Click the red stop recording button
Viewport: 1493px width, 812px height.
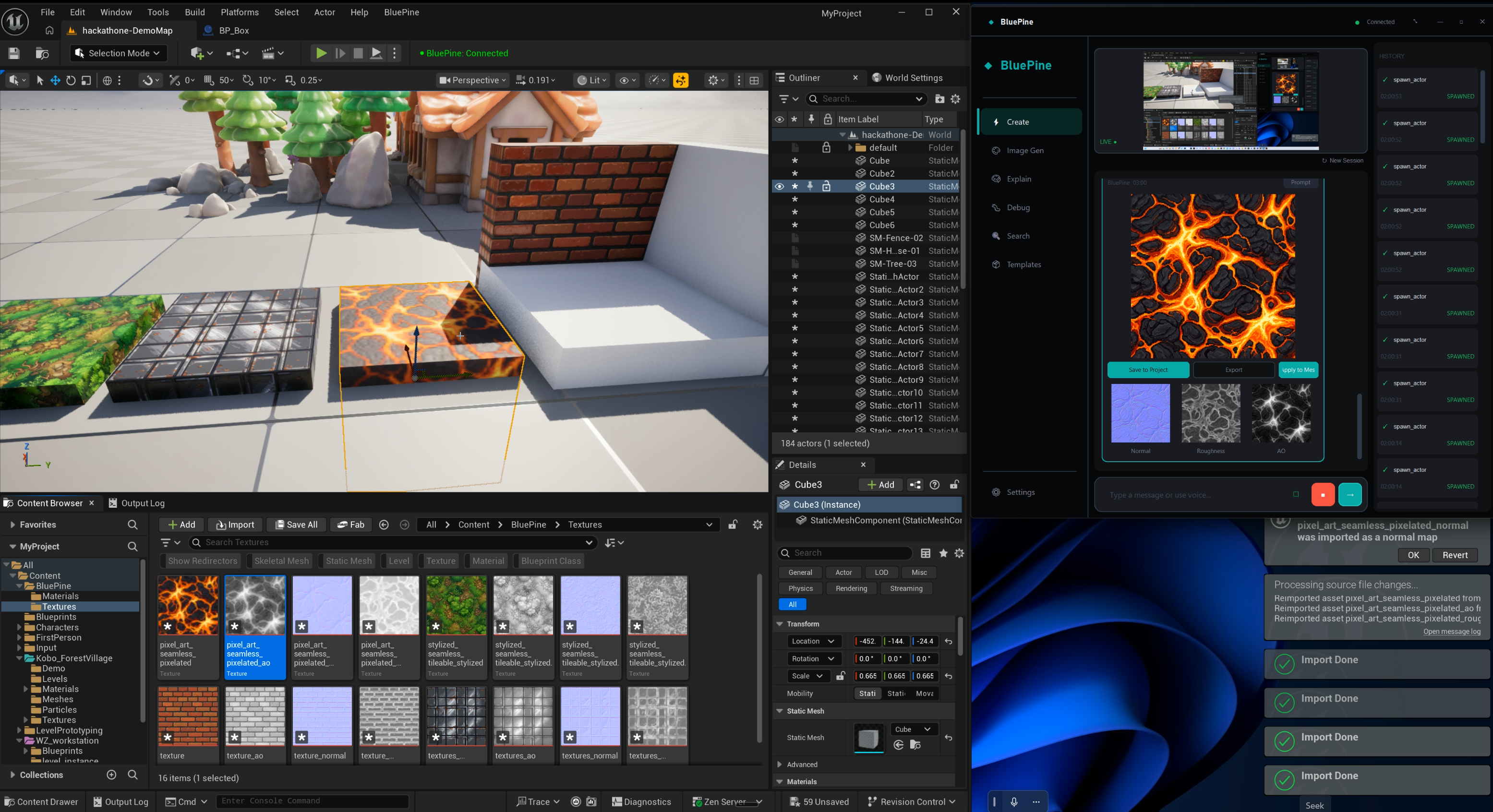pyautogui.click(x=1323, y=494)
